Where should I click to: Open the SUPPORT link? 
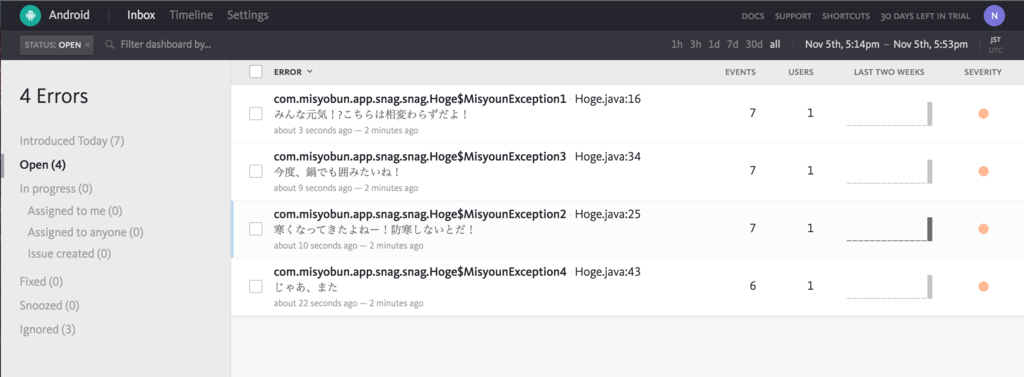coord(793,16)
